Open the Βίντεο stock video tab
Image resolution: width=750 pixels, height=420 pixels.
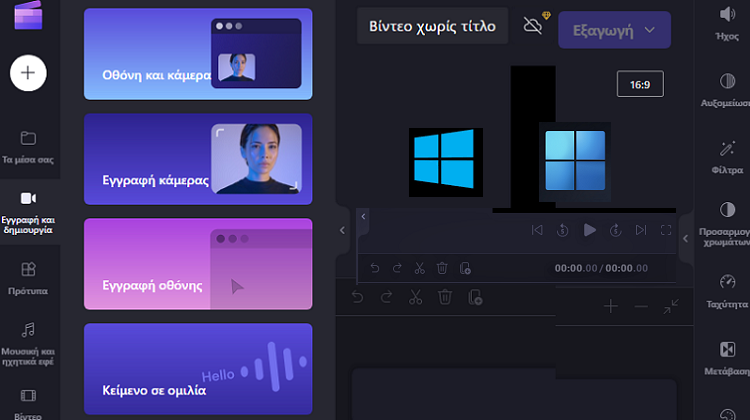point(28,404)
